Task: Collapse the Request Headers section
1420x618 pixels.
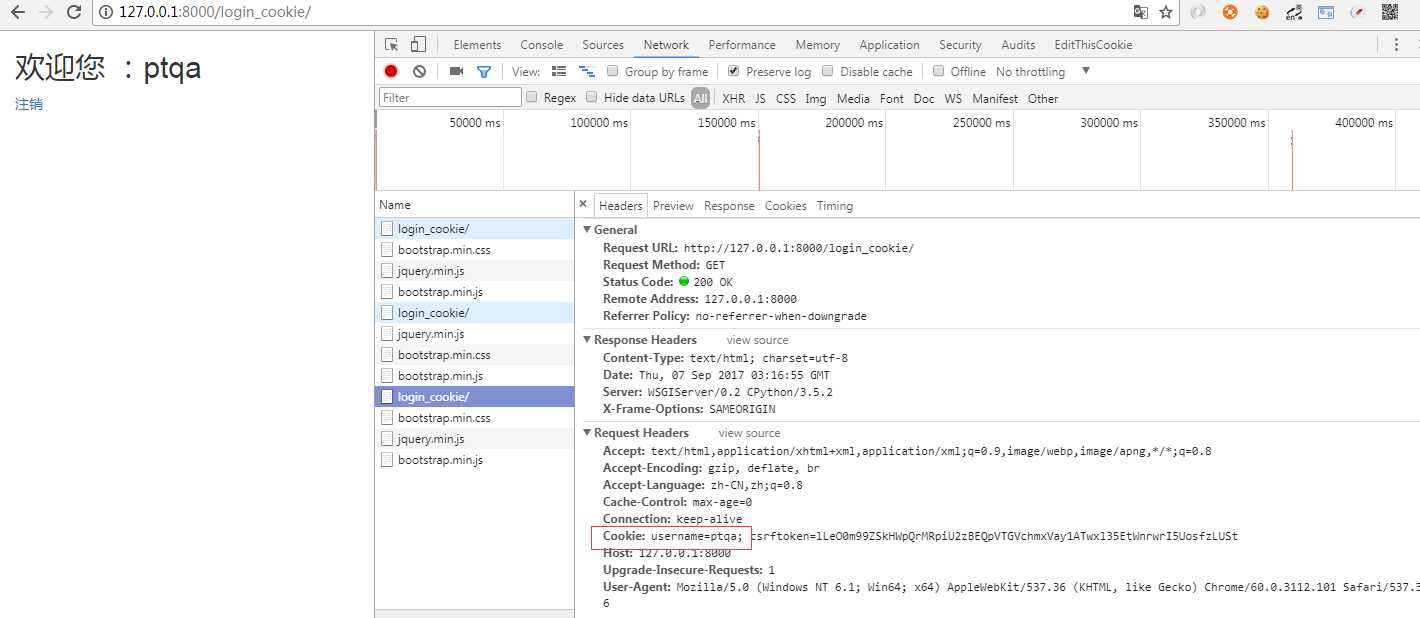Action: click(588, 433)
